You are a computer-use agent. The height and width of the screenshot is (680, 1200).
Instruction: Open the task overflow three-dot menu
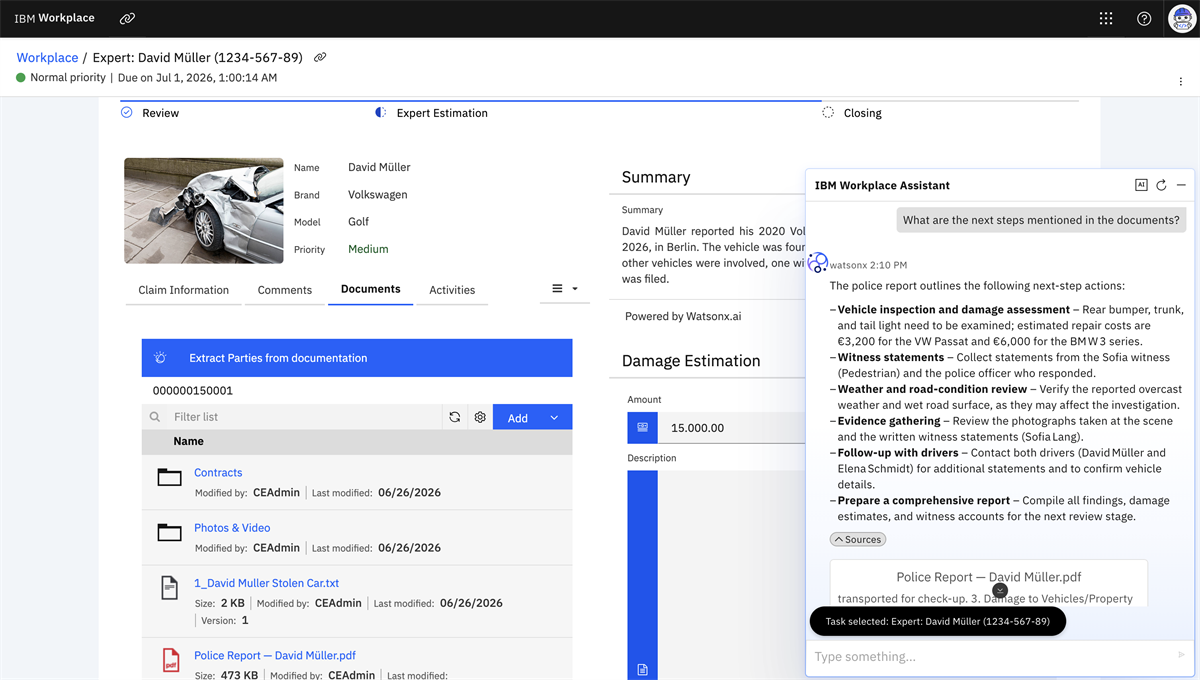[1181, 82]
